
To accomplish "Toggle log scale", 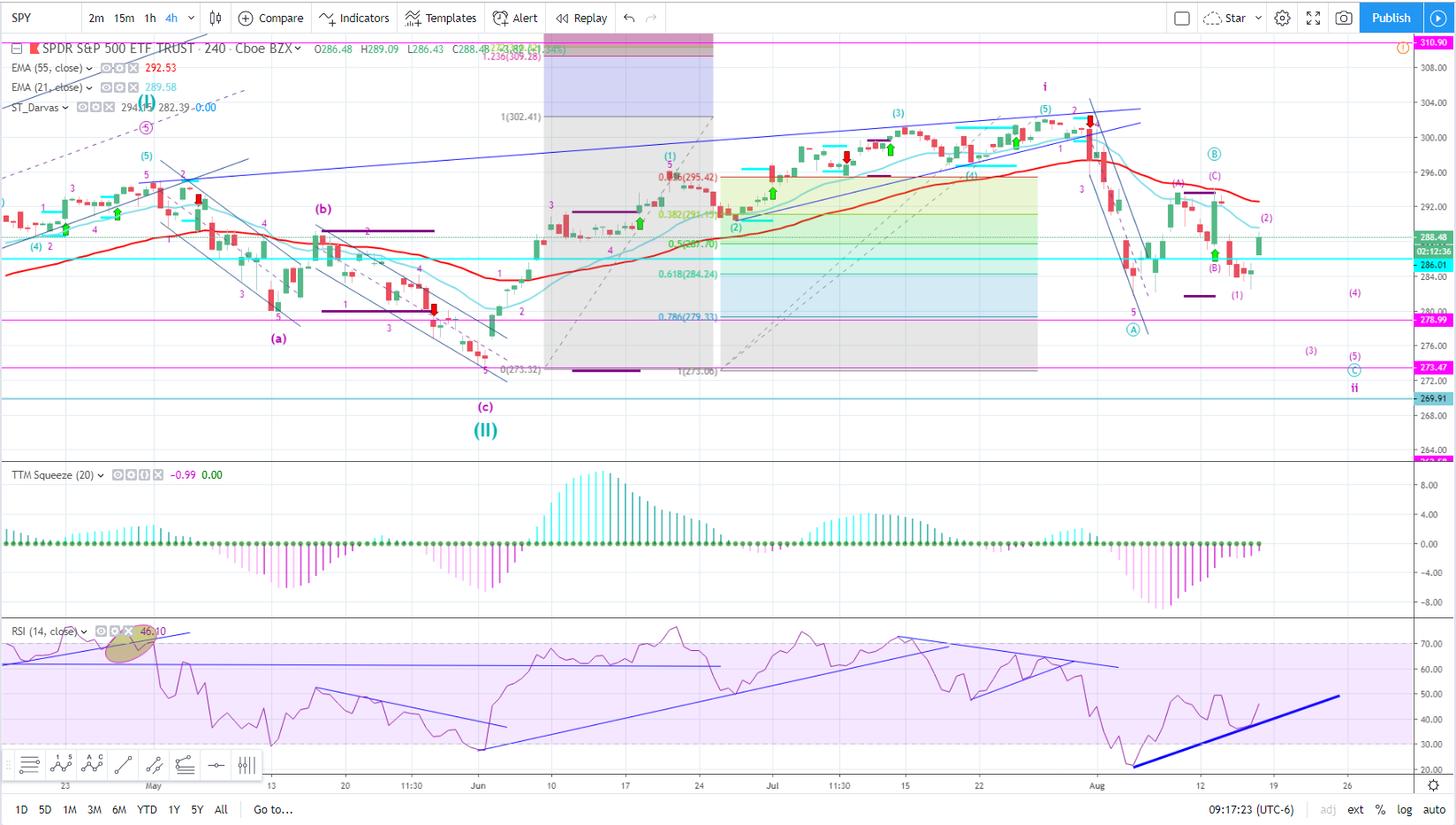I will coord(1404,809).
